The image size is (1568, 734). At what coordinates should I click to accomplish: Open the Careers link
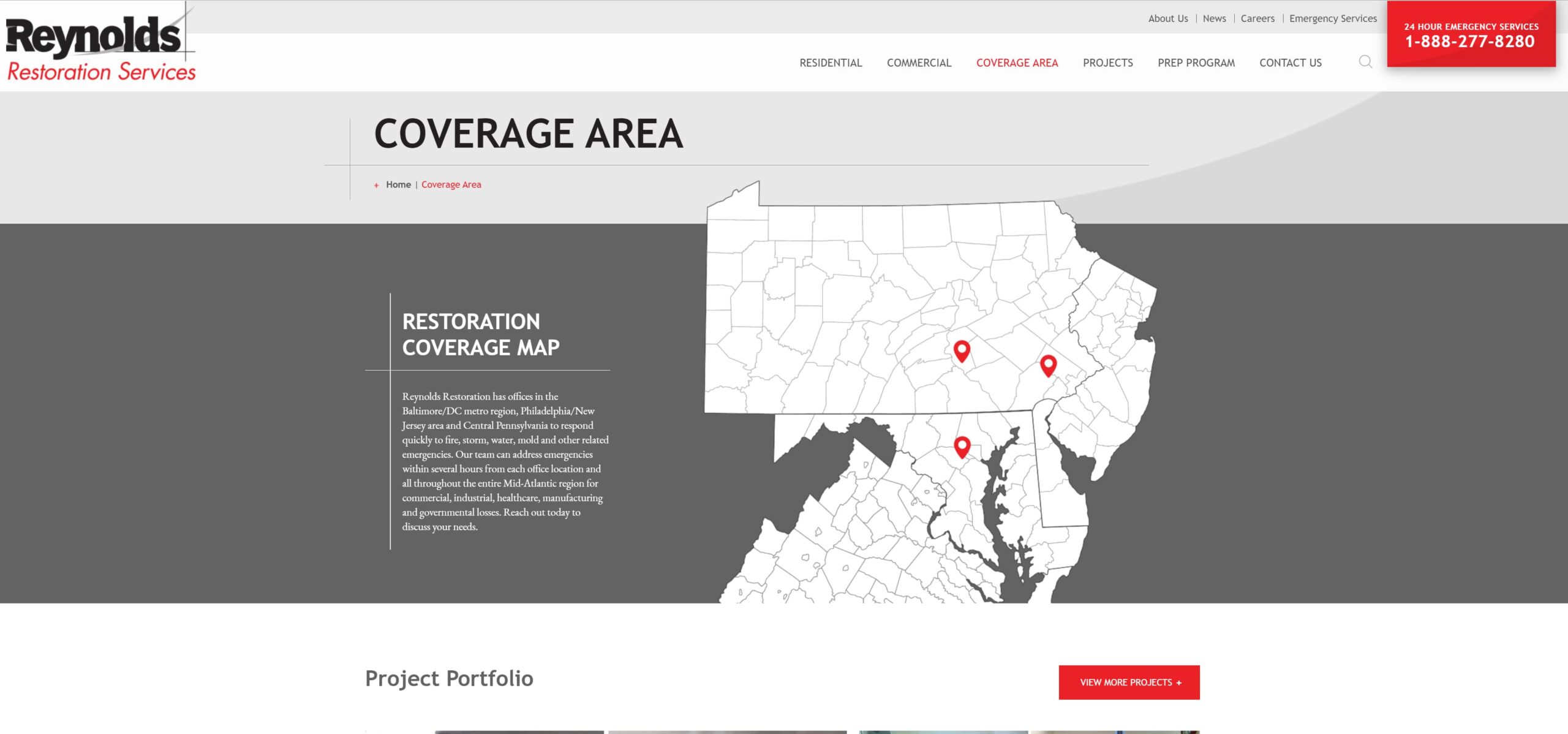[1257, 18]
